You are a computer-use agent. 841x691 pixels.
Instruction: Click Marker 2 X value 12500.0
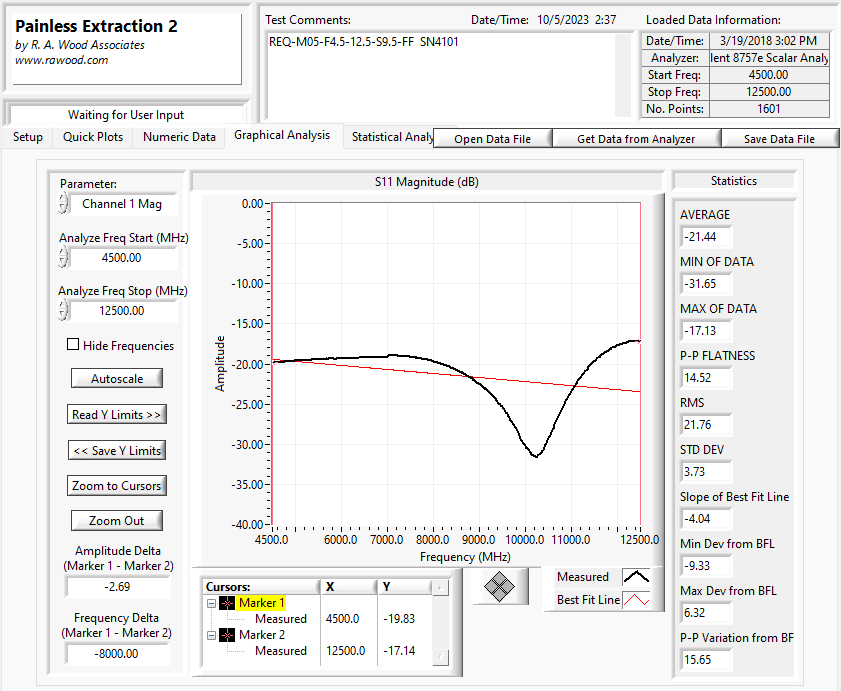pyautogui.click(x=345, y=651)
